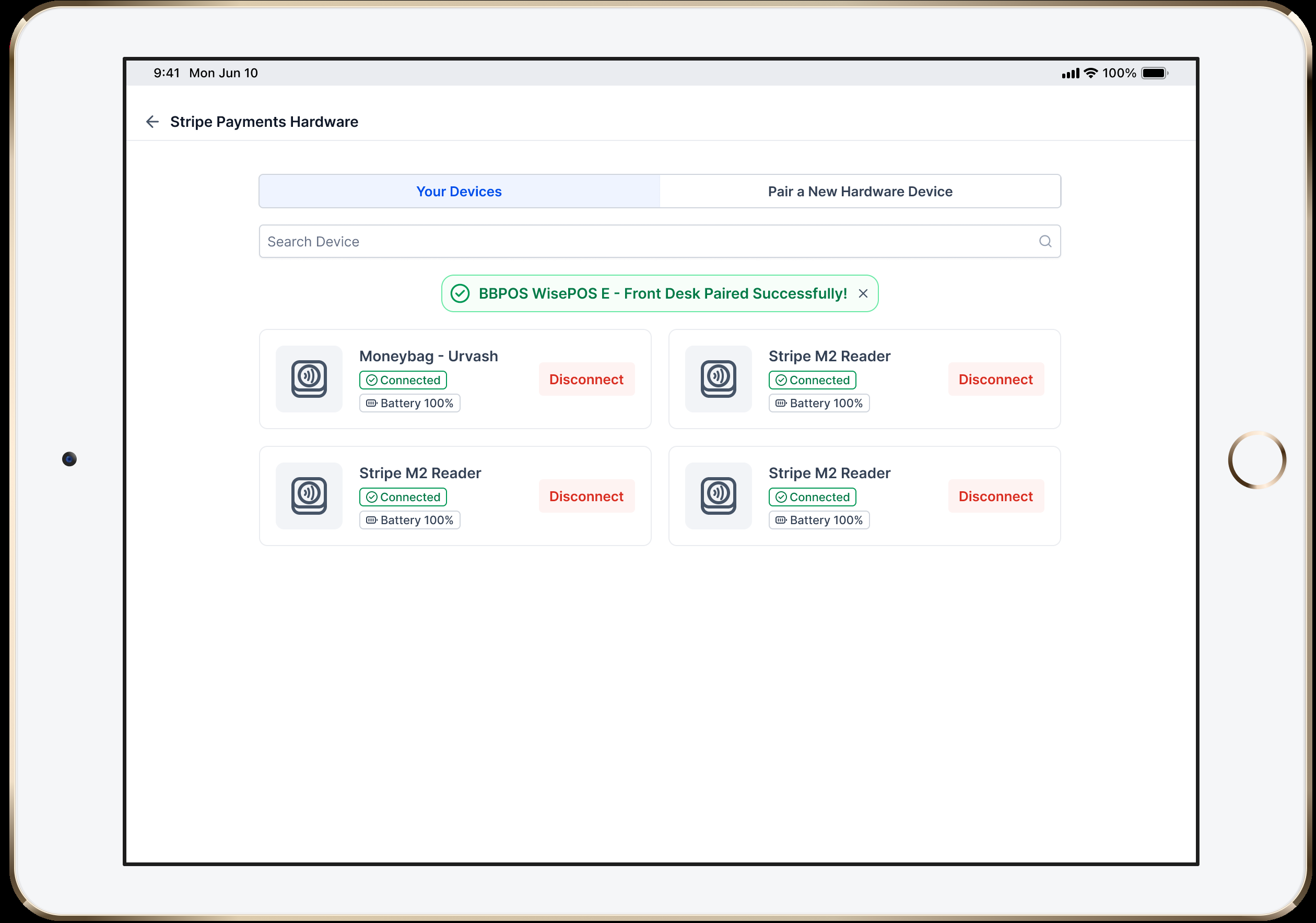Open the Pair a New Hardware Device tab
The width and height of the screenshot is (1316, 923).
coord(860,192)
